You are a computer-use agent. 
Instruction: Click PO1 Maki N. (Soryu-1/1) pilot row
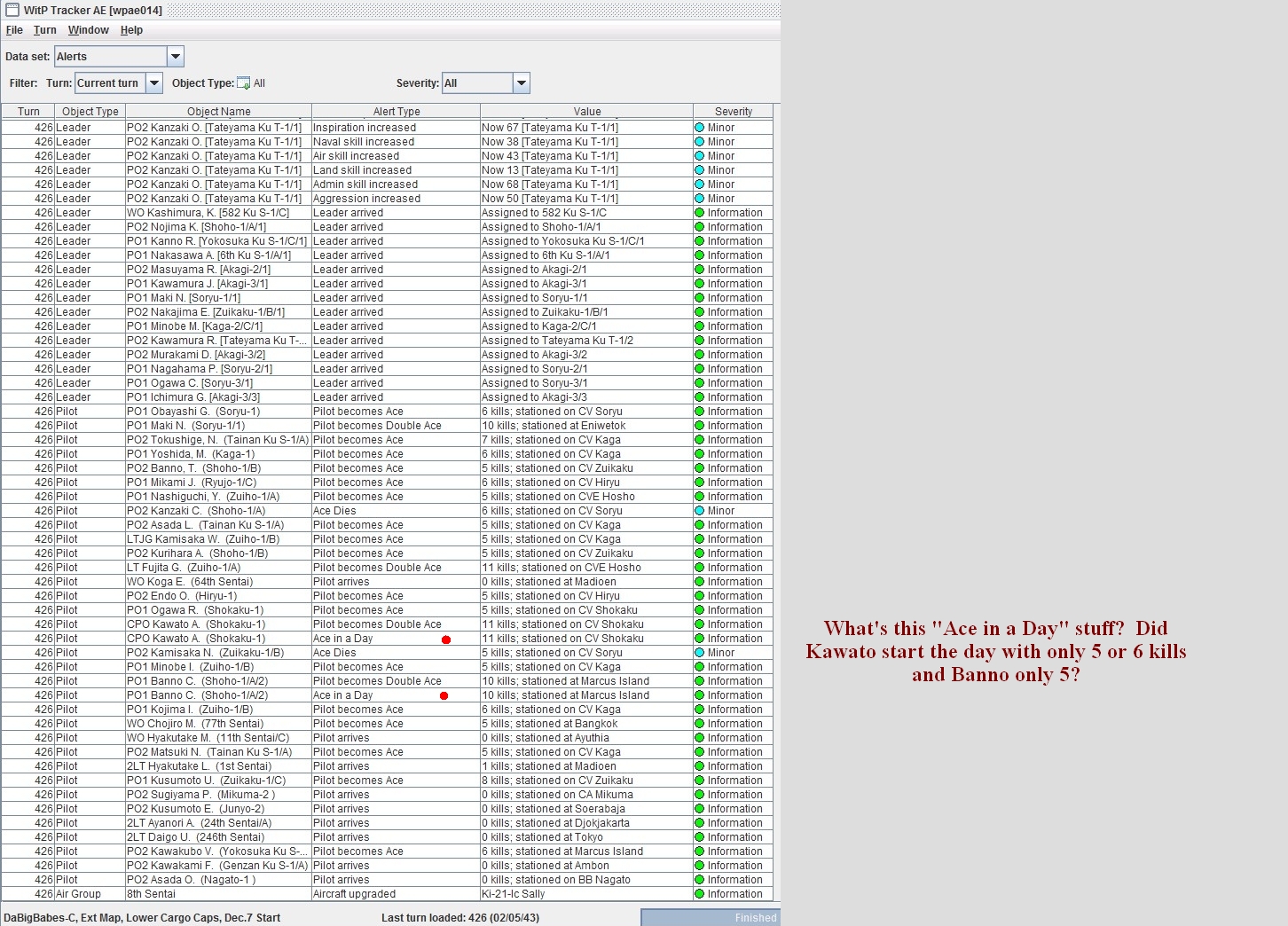tap(387, 426)
